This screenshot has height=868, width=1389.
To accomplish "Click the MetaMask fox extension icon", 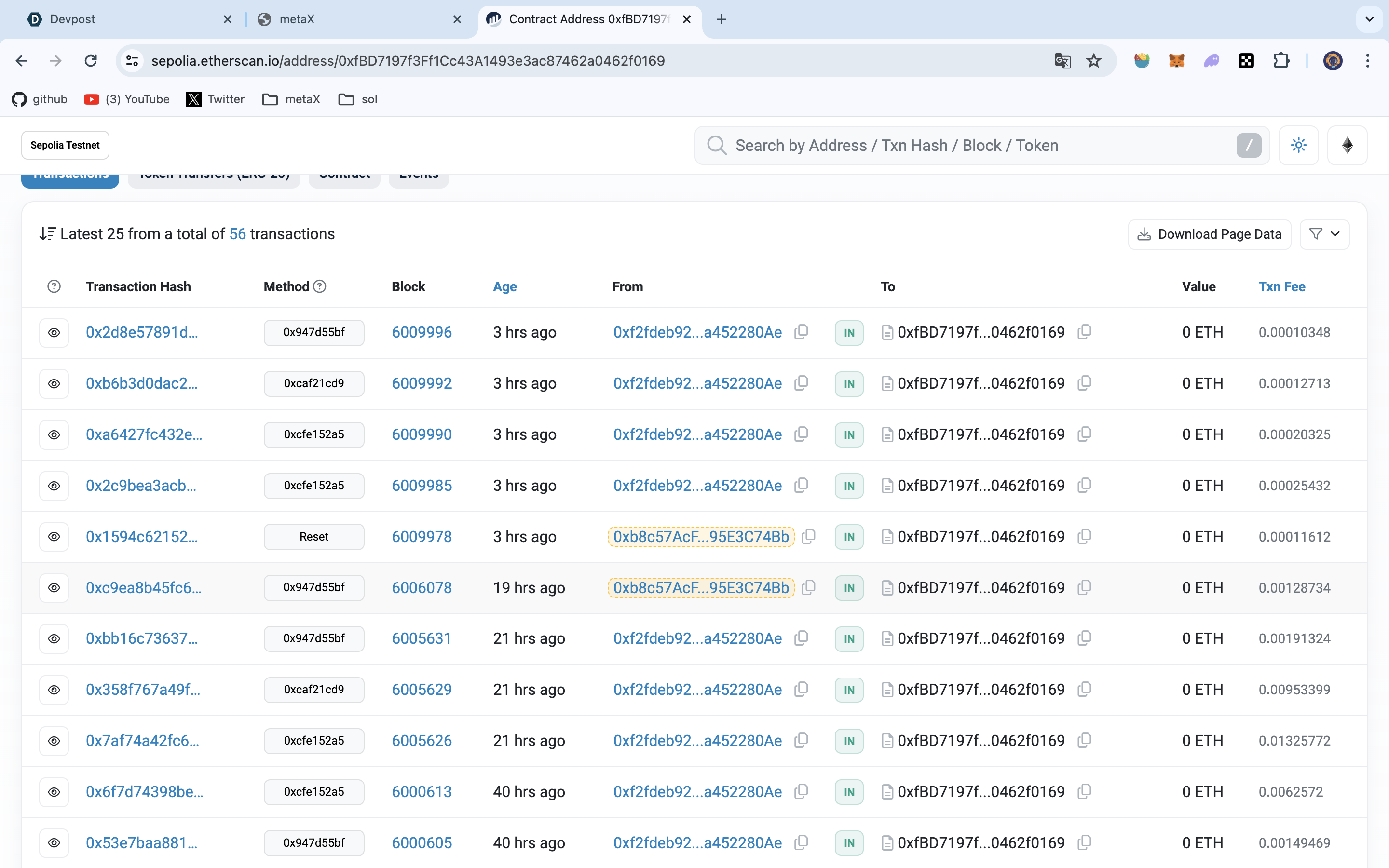I will (x=1176, y=61).
